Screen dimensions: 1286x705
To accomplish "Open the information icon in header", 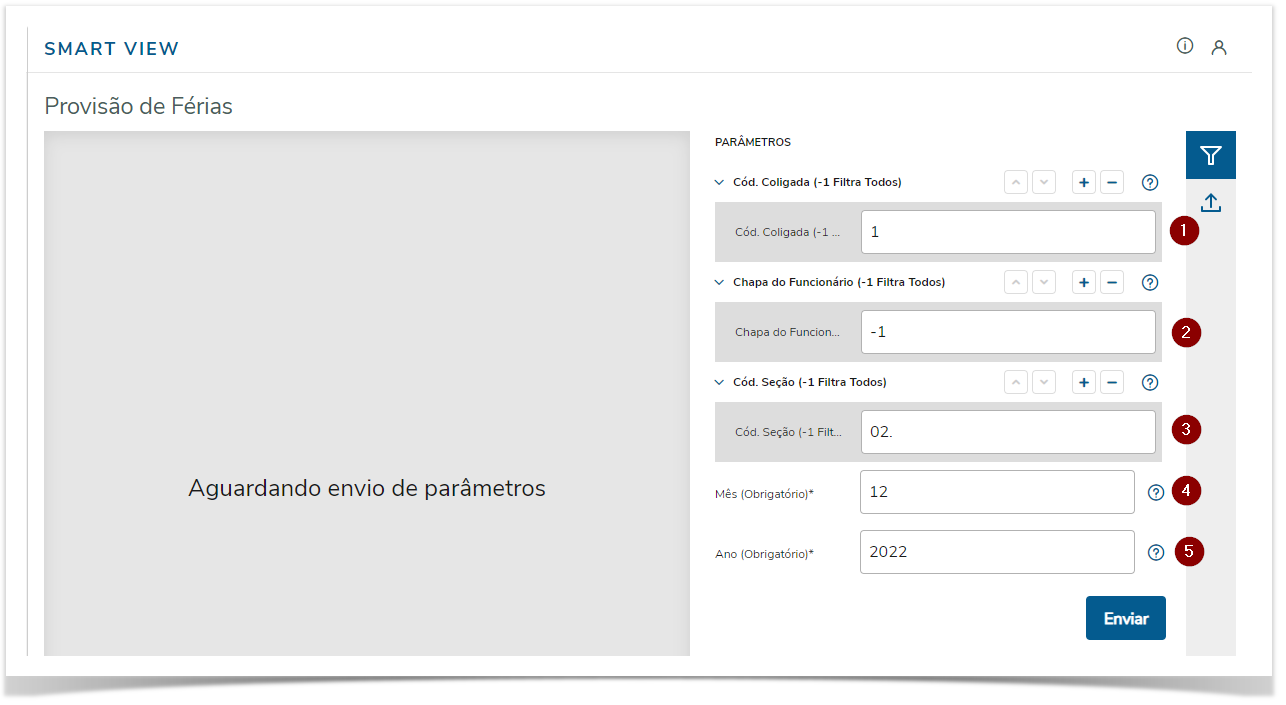I will [x=1185, y=46].
